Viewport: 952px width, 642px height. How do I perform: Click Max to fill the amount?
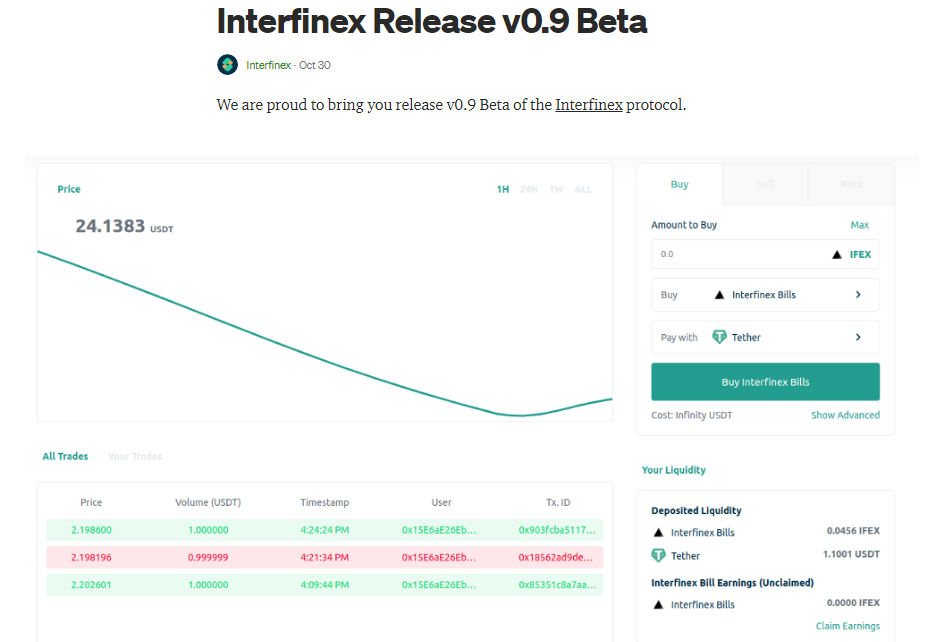pos(859,225)
